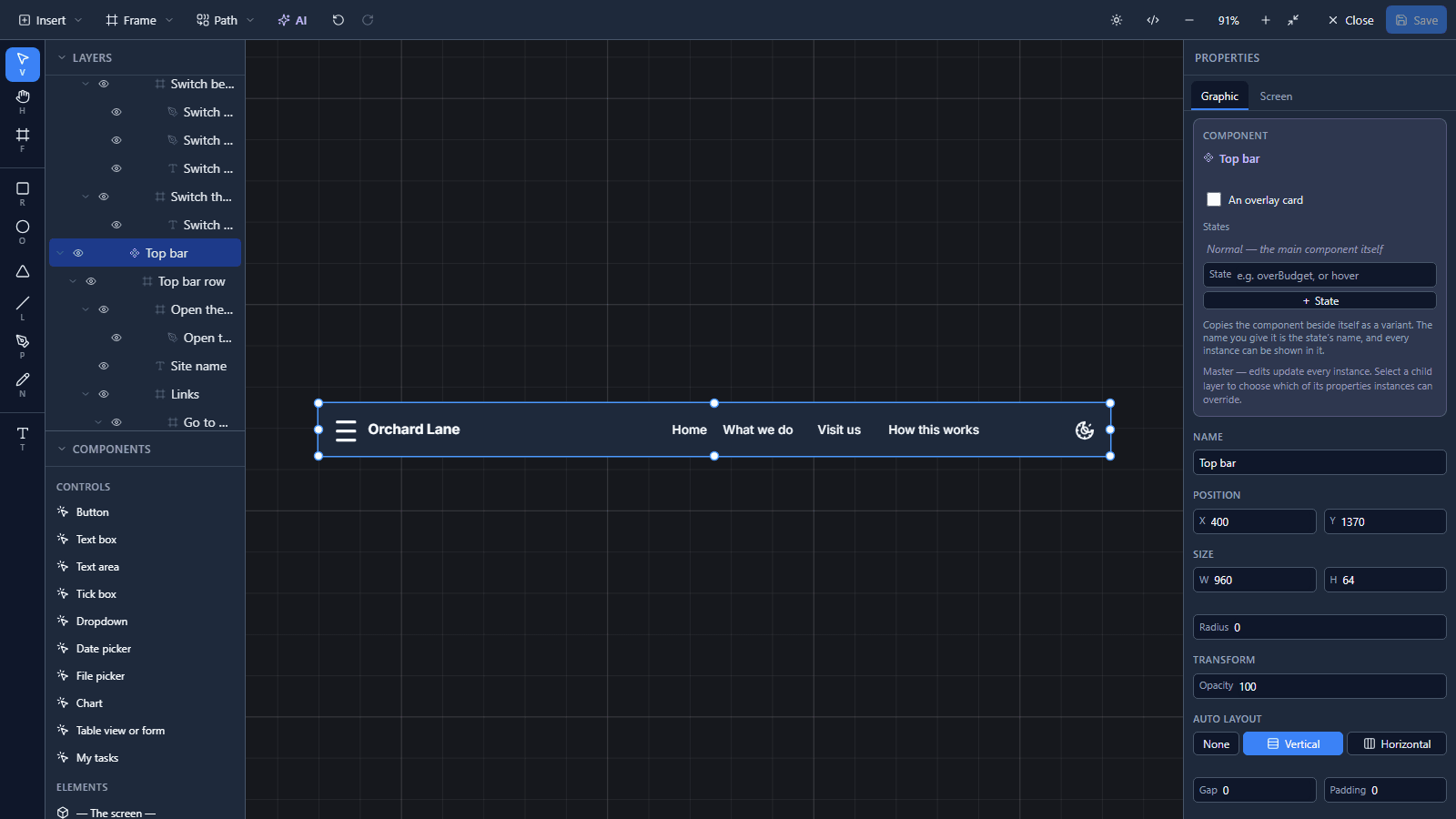Viewport: 1456px width, 819px height.
Task: Select the Triangle shape tool
Action: point(23,271)
